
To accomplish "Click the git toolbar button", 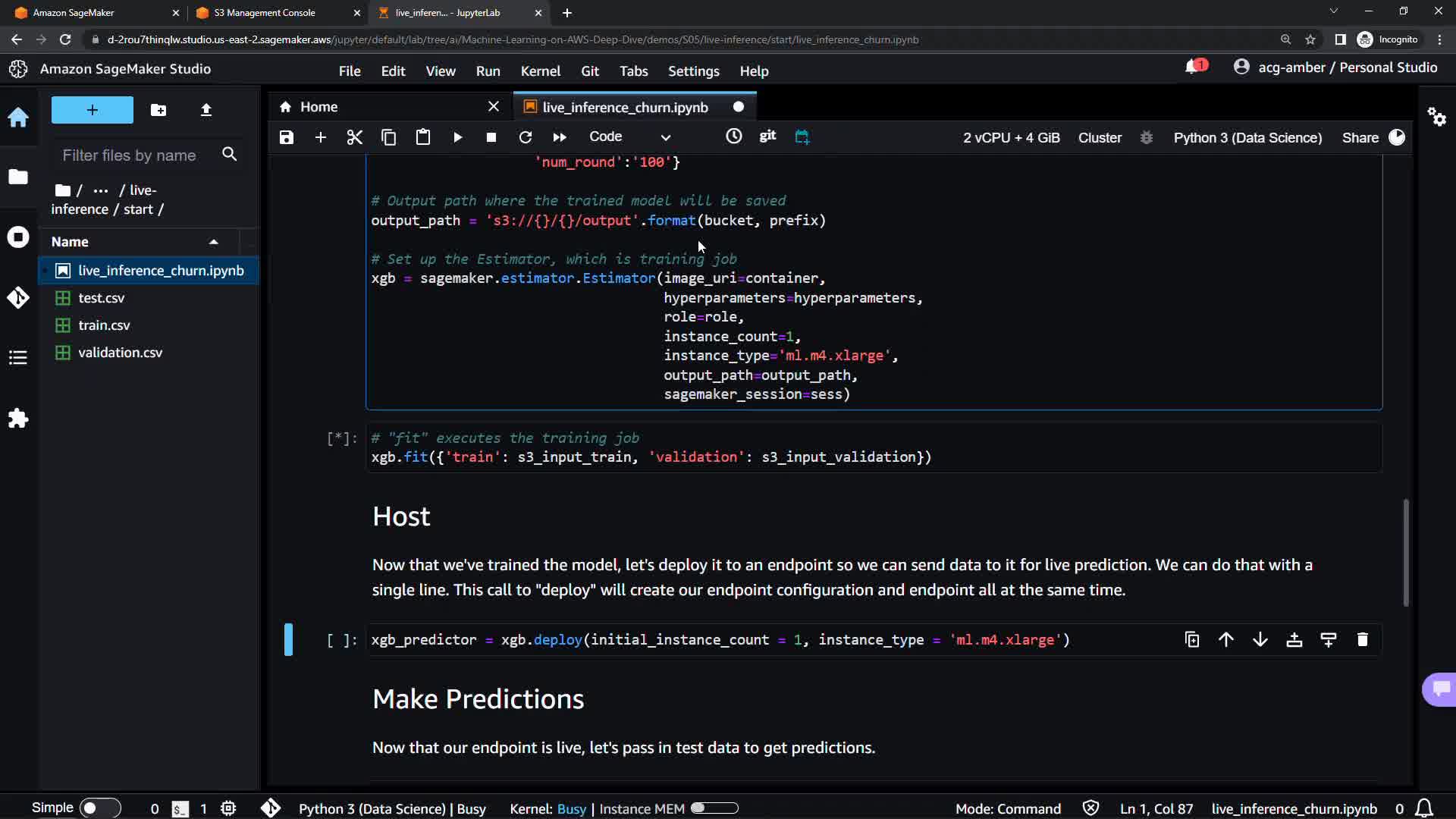I will (x=767, y=136).
